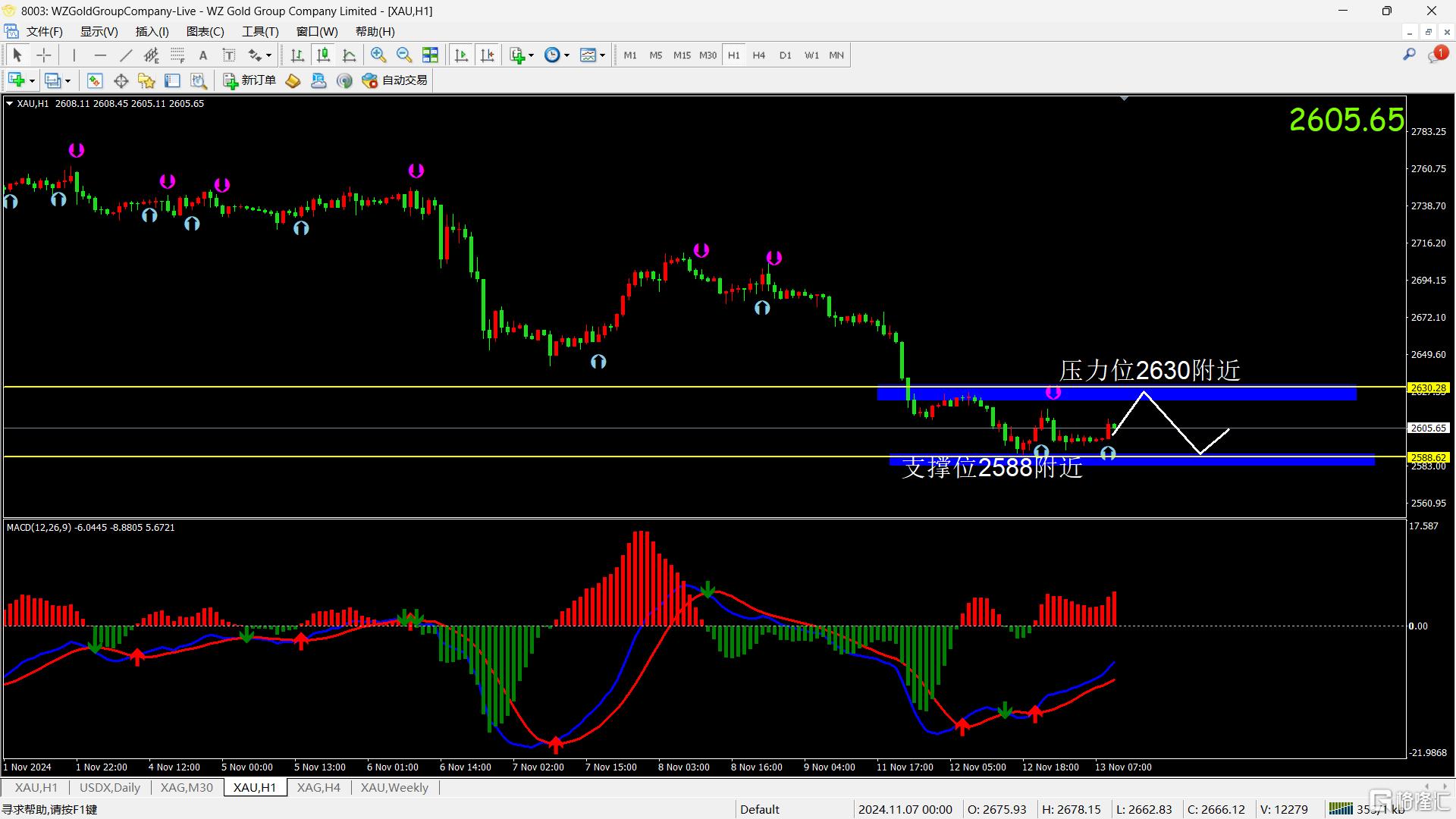1456x819 pixels.
Task: Switch to the USDX,Daily chart tab
Action: (x=110, y=787)
